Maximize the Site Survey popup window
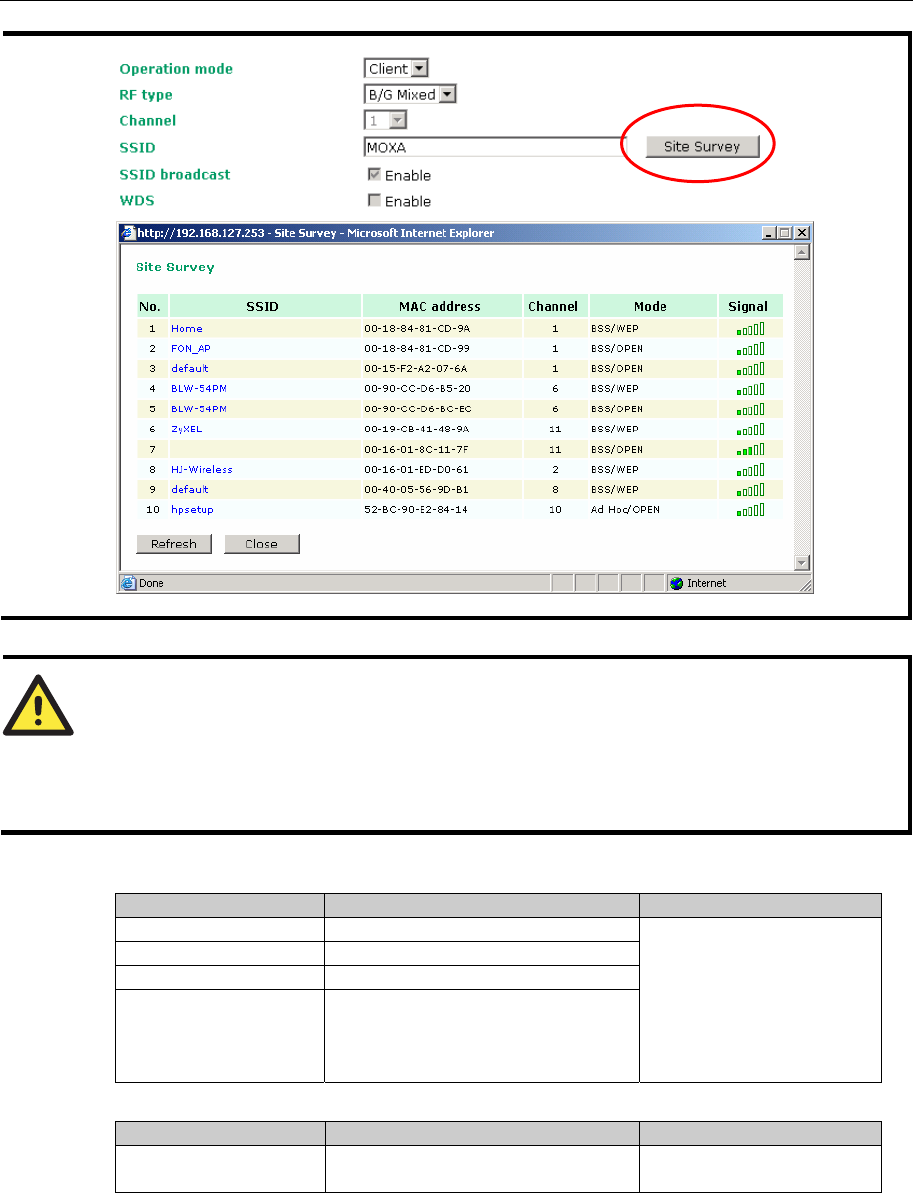The width and height of the screenshot is (913, 1193). (784, 233)
